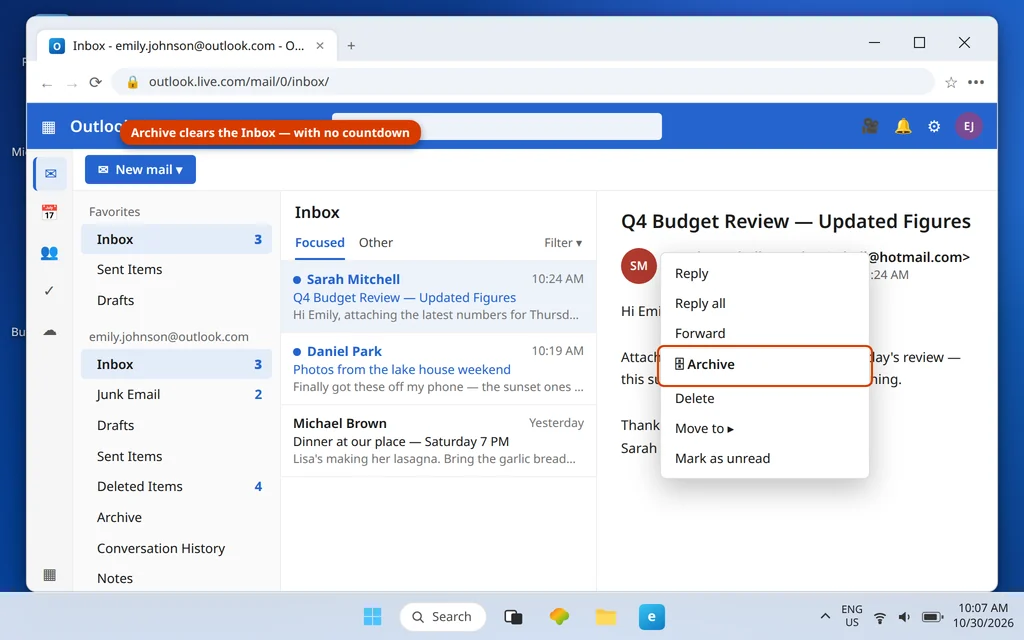Viewport: 1024px width, 640px height.
Task: Open Outlook settings gear
Action: click(x=935, y=127)
